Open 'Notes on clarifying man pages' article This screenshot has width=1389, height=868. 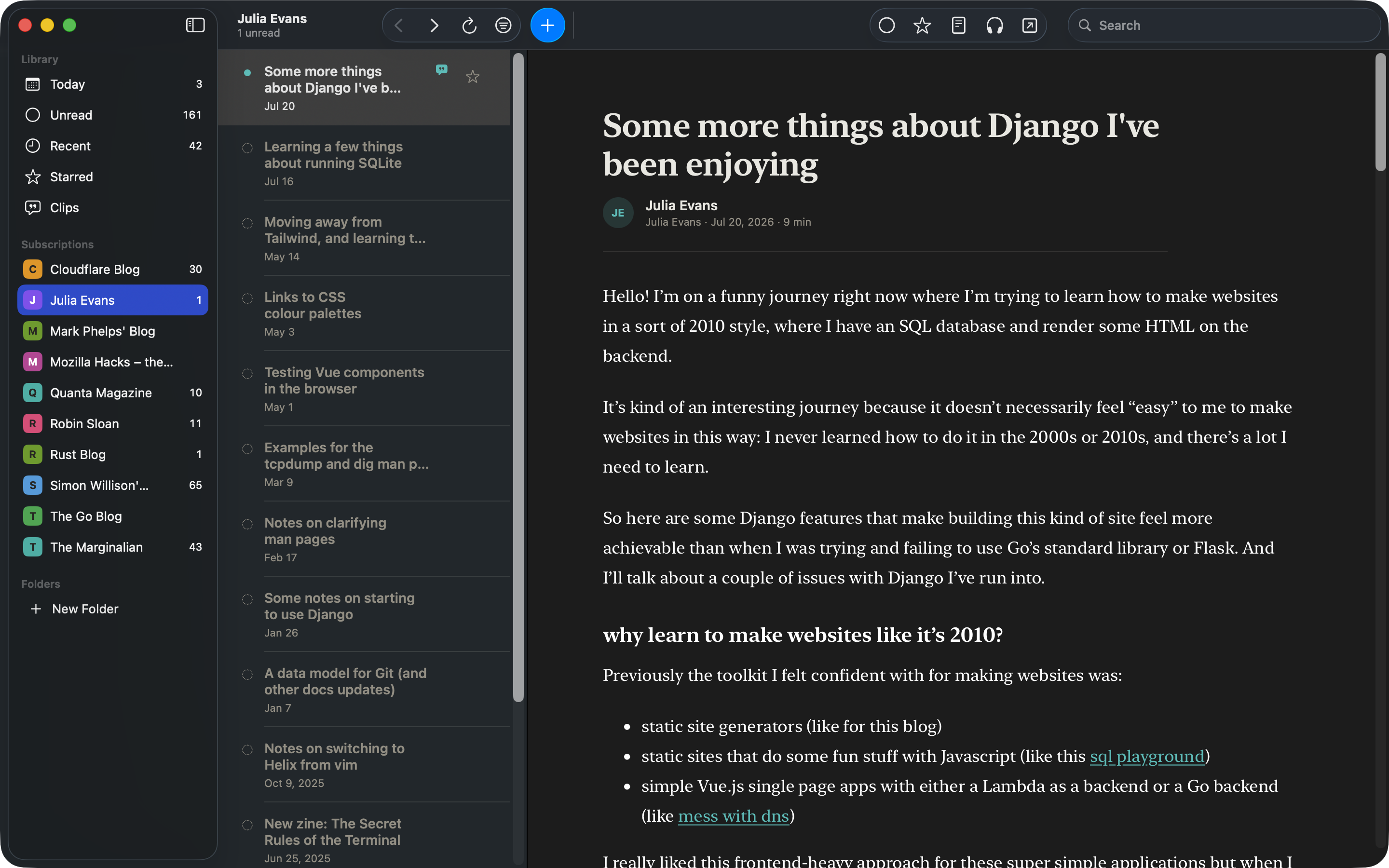[x=365, y=539]
